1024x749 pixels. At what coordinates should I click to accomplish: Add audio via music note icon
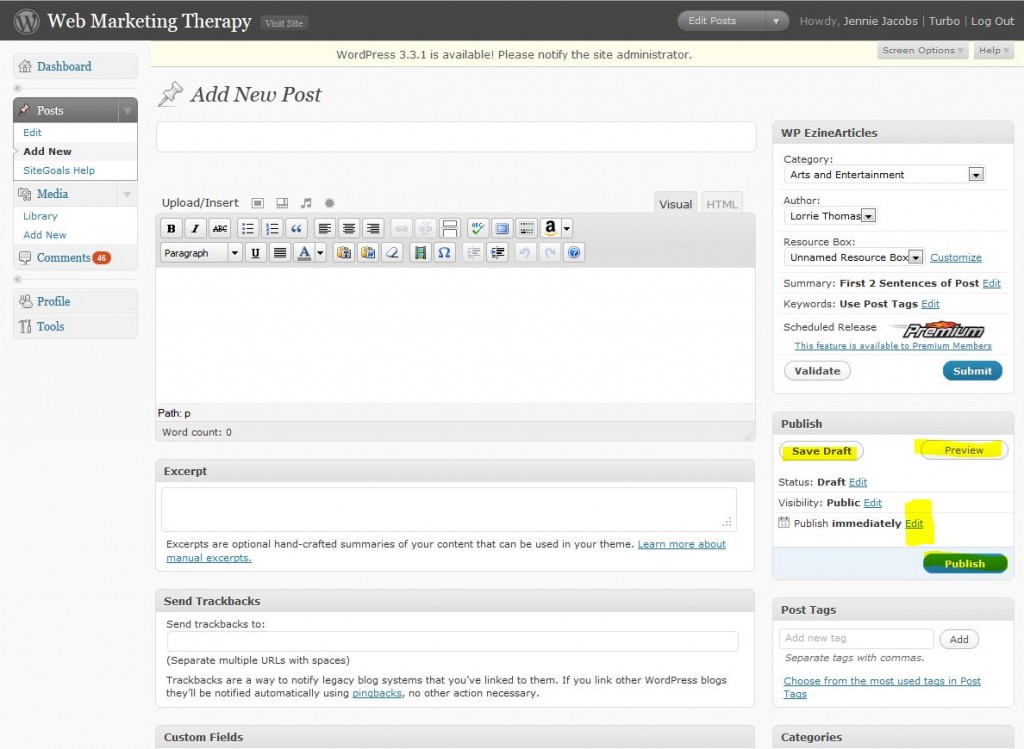tap(306, 203)
